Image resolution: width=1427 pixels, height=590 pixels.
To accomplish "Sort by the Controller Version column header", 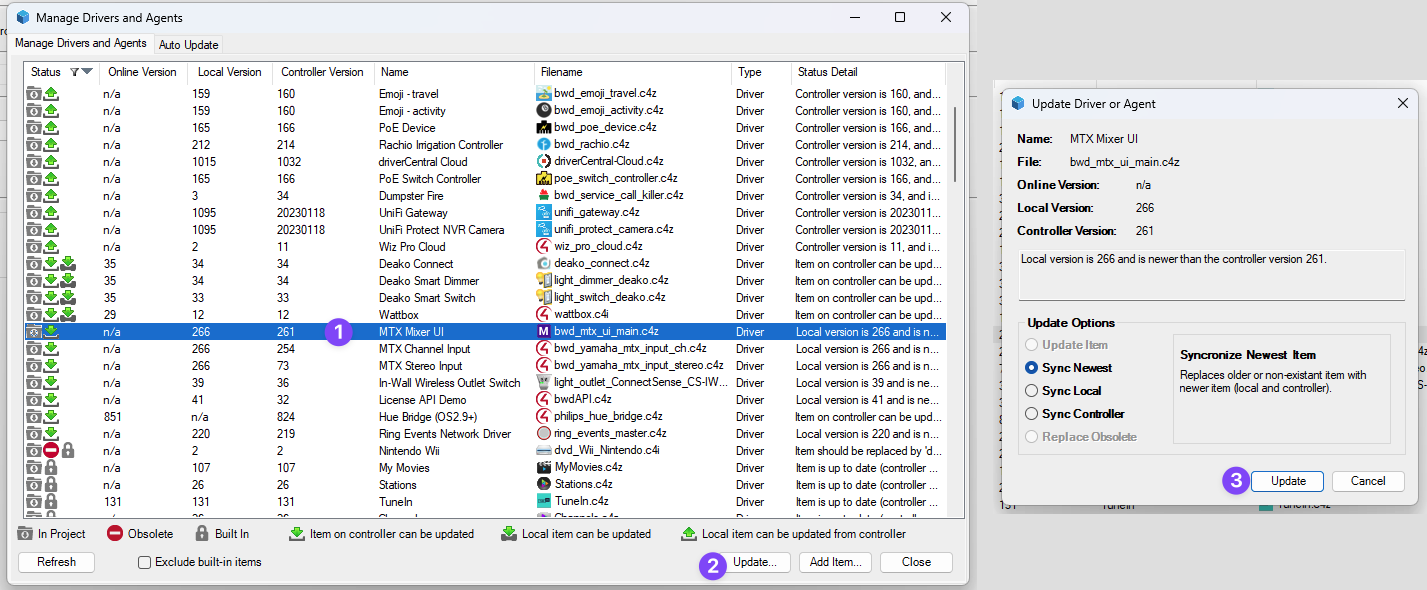I will (322, 72).
